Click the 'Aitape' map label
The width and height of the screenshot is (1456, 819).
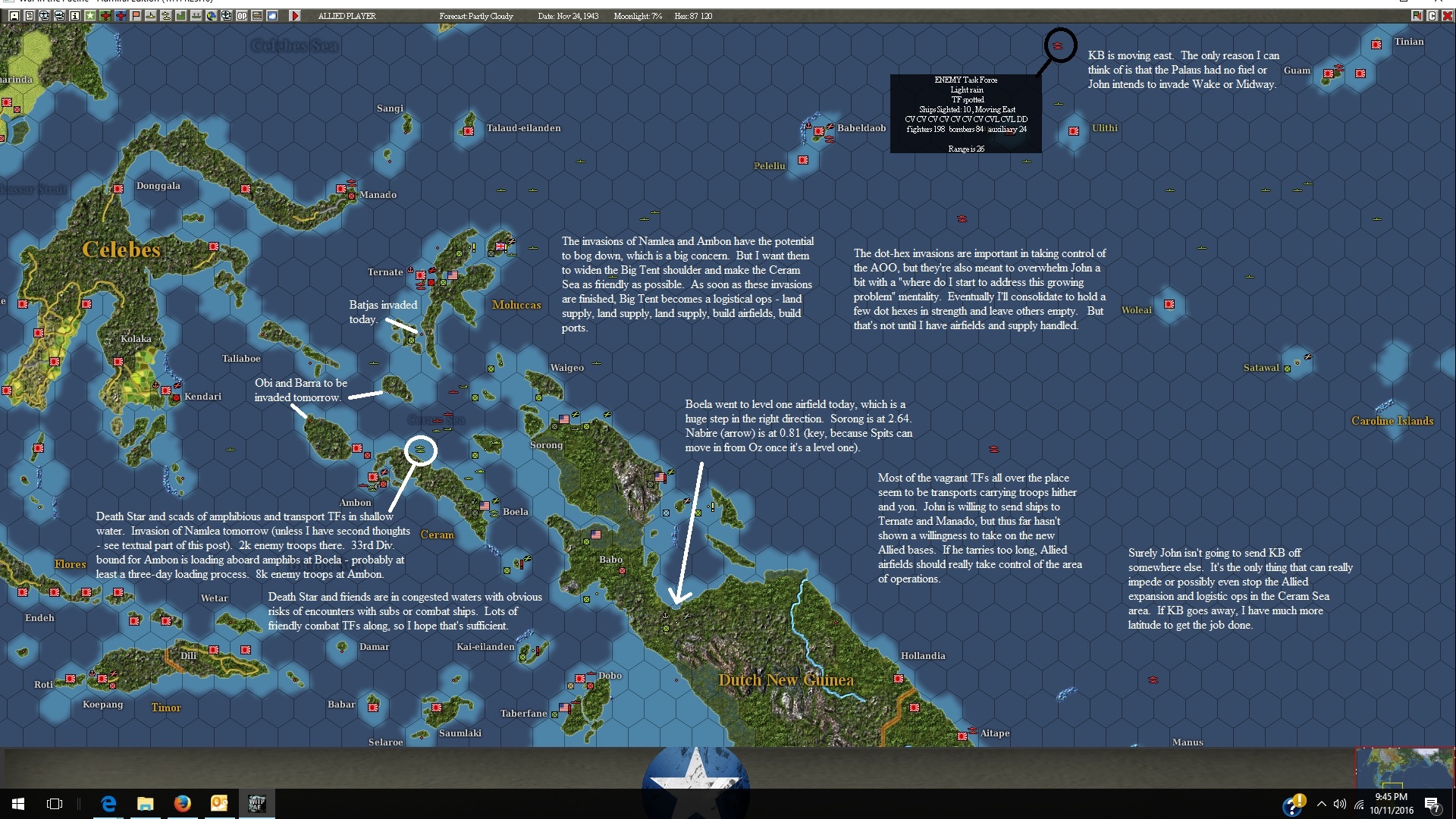point(995,733)
